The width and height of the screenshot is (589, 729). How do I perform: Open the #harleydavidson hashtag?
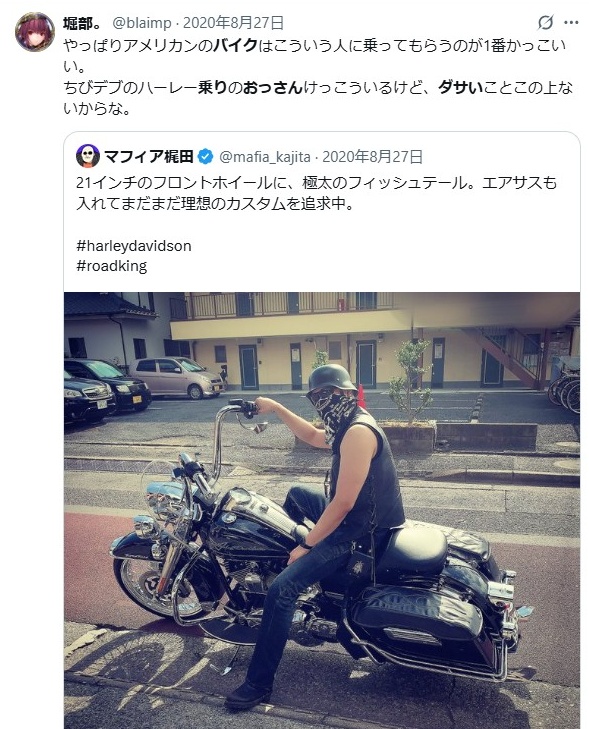[x=134, y=246]
